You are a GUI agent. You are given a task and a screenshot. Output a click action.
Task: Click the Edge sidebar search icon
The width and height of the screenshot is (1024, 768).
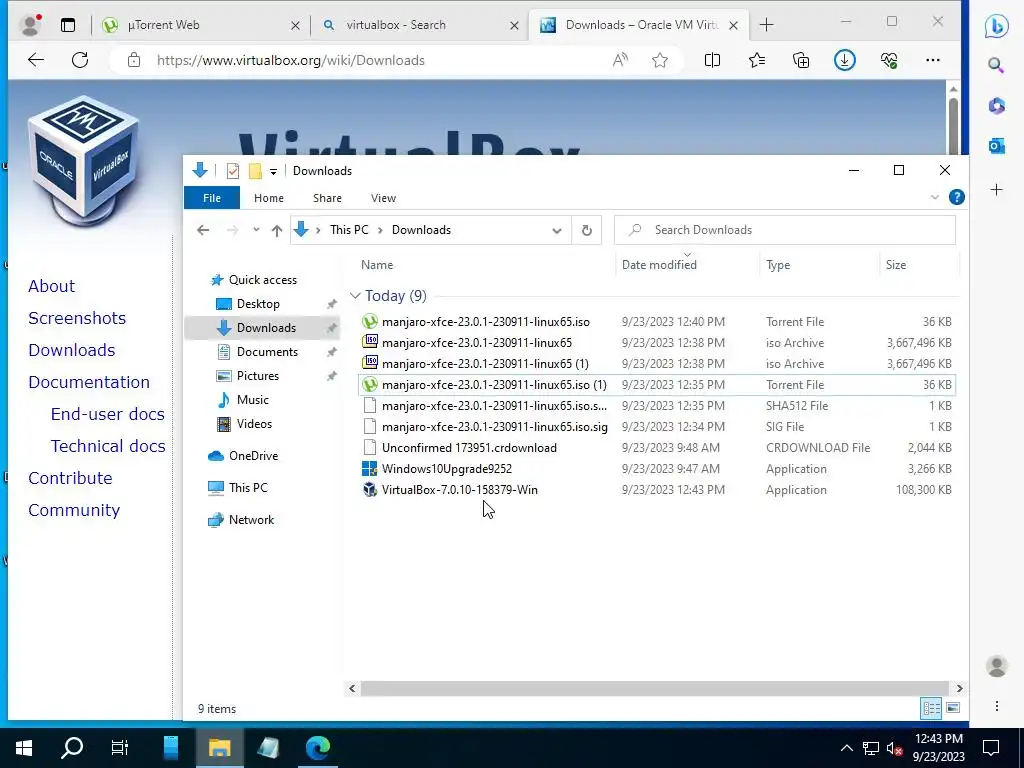[996, 65]
